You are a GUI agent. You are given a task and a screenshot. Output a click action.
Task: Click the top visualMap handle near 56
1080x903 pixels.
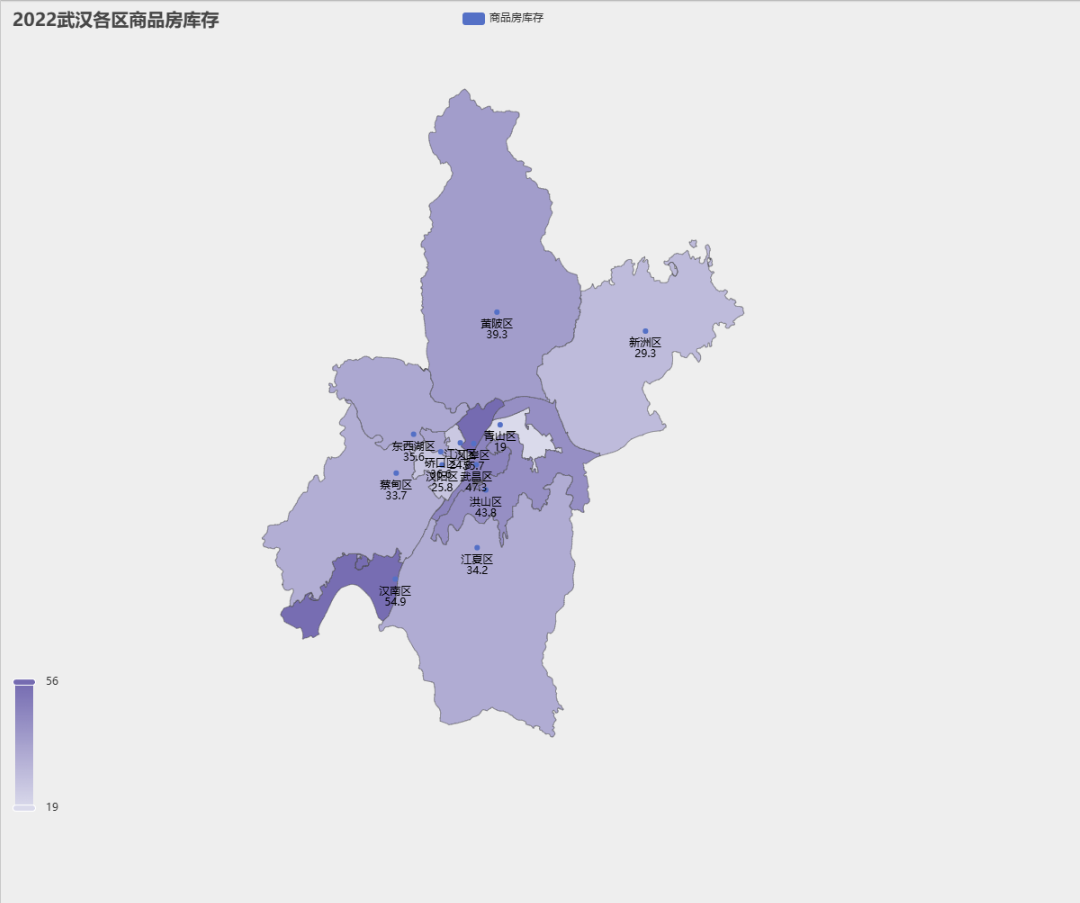click(x=24, y=682)
